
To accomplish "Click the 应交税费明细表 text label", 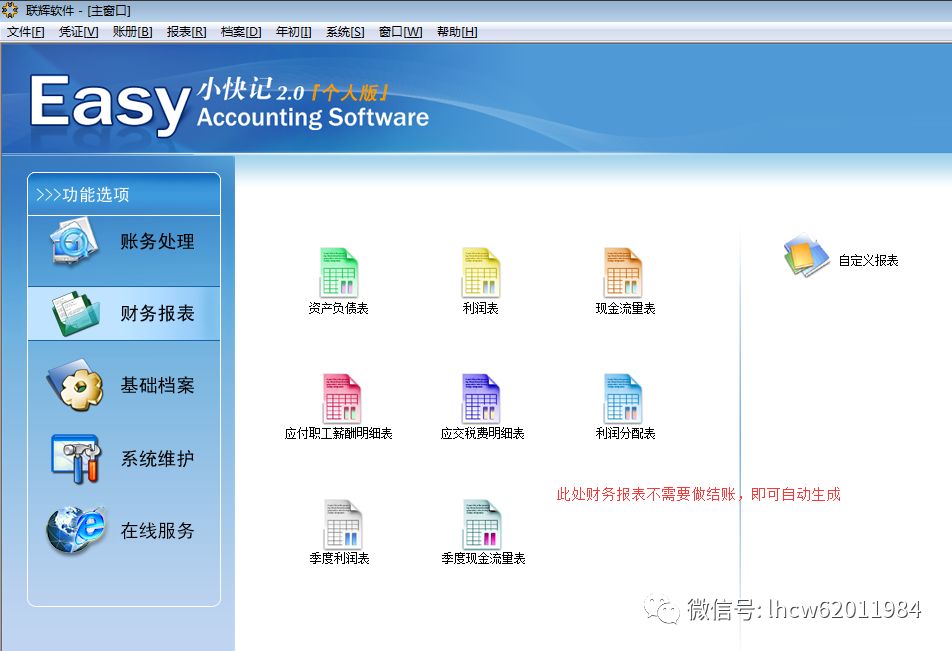I will (x=482, y=434).
